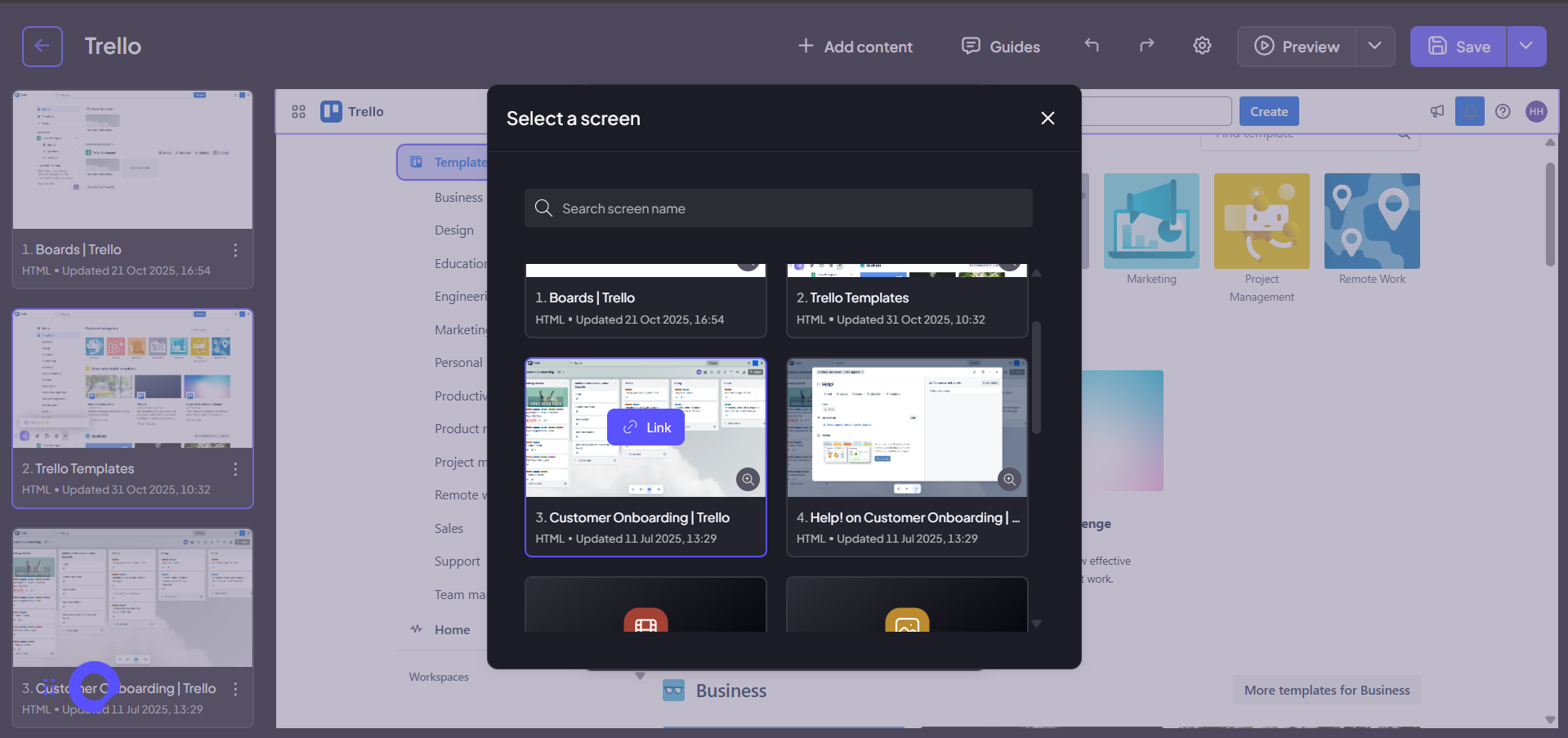Image resolution: width=1568 pixels, height=738 pixels.
Task: Click Add content
Action: coord(855,47)
